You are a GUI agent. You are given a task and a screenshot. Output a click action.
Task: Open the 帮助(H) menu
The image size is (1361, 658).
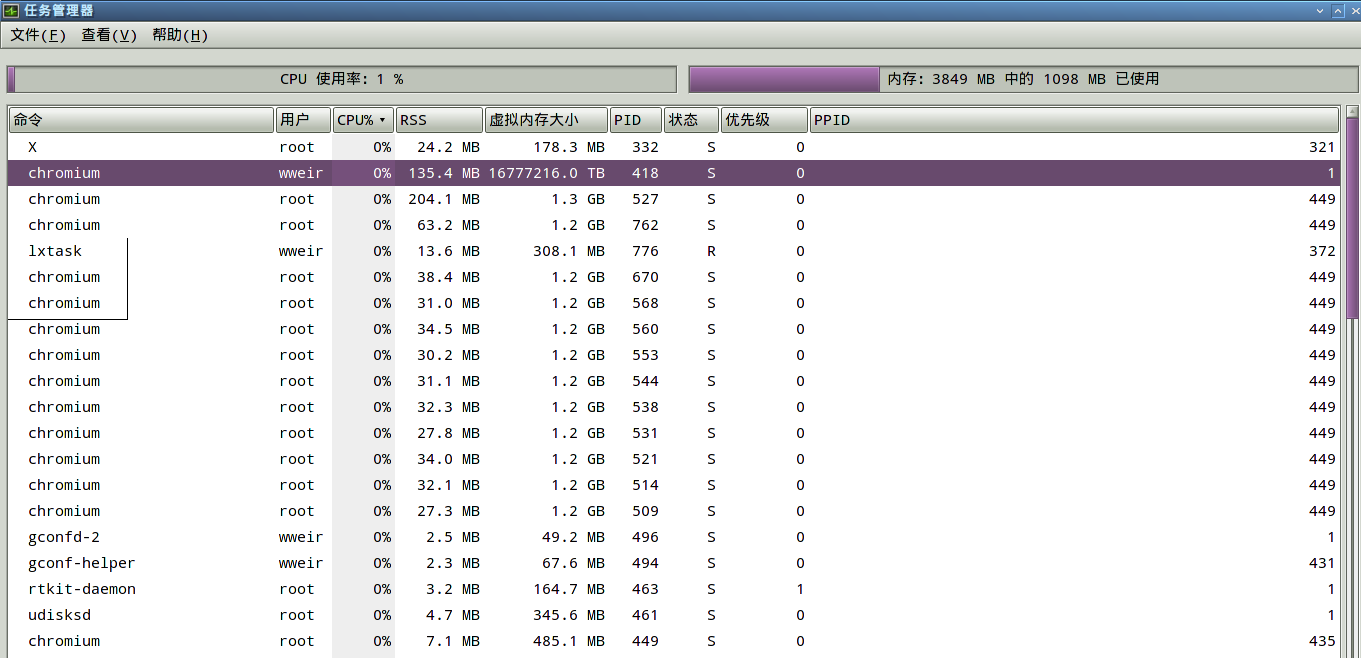click(180, 35)
